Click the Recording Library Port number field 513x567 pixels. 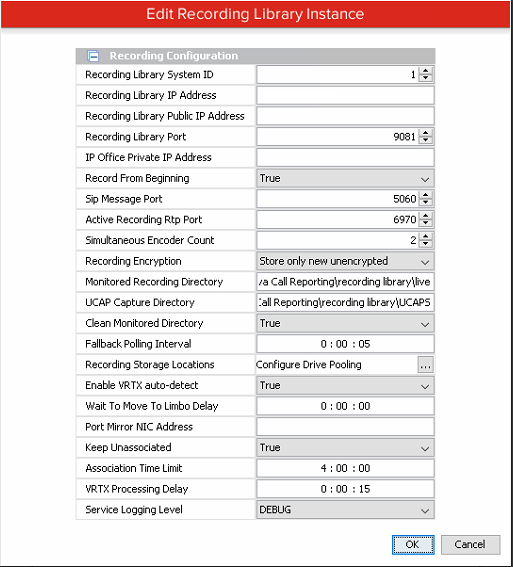(338, 137)
